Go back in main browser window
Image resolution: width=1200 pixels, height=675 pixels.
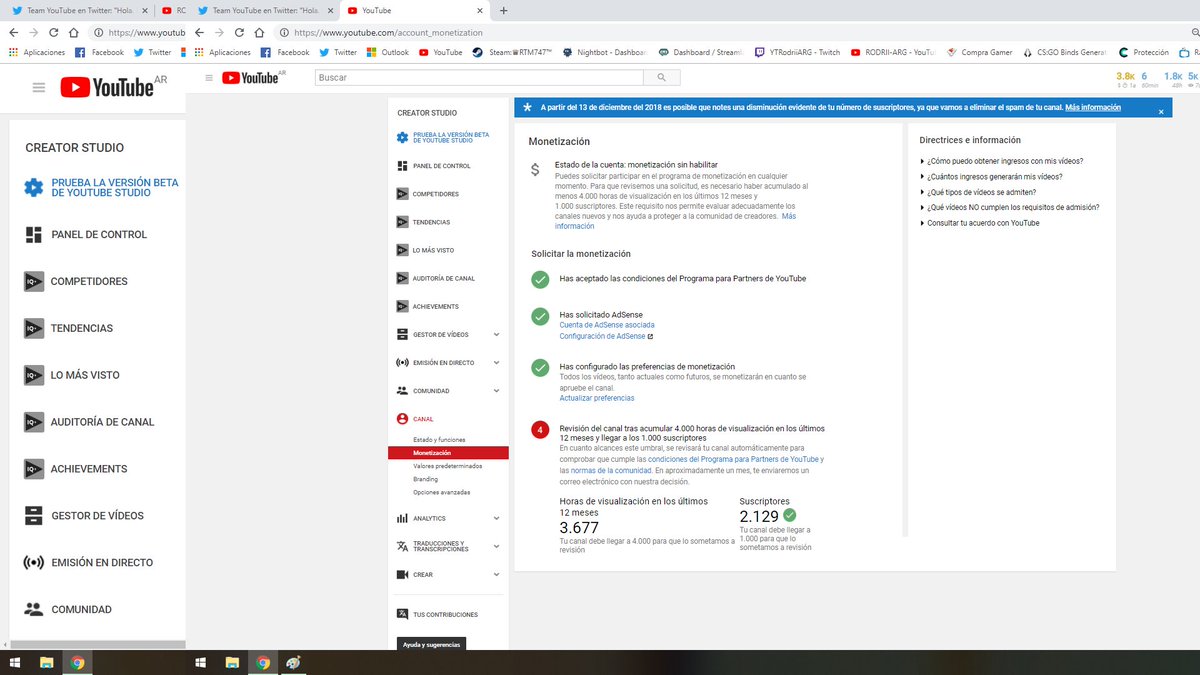pyautogui.click(x=200, y=32)
